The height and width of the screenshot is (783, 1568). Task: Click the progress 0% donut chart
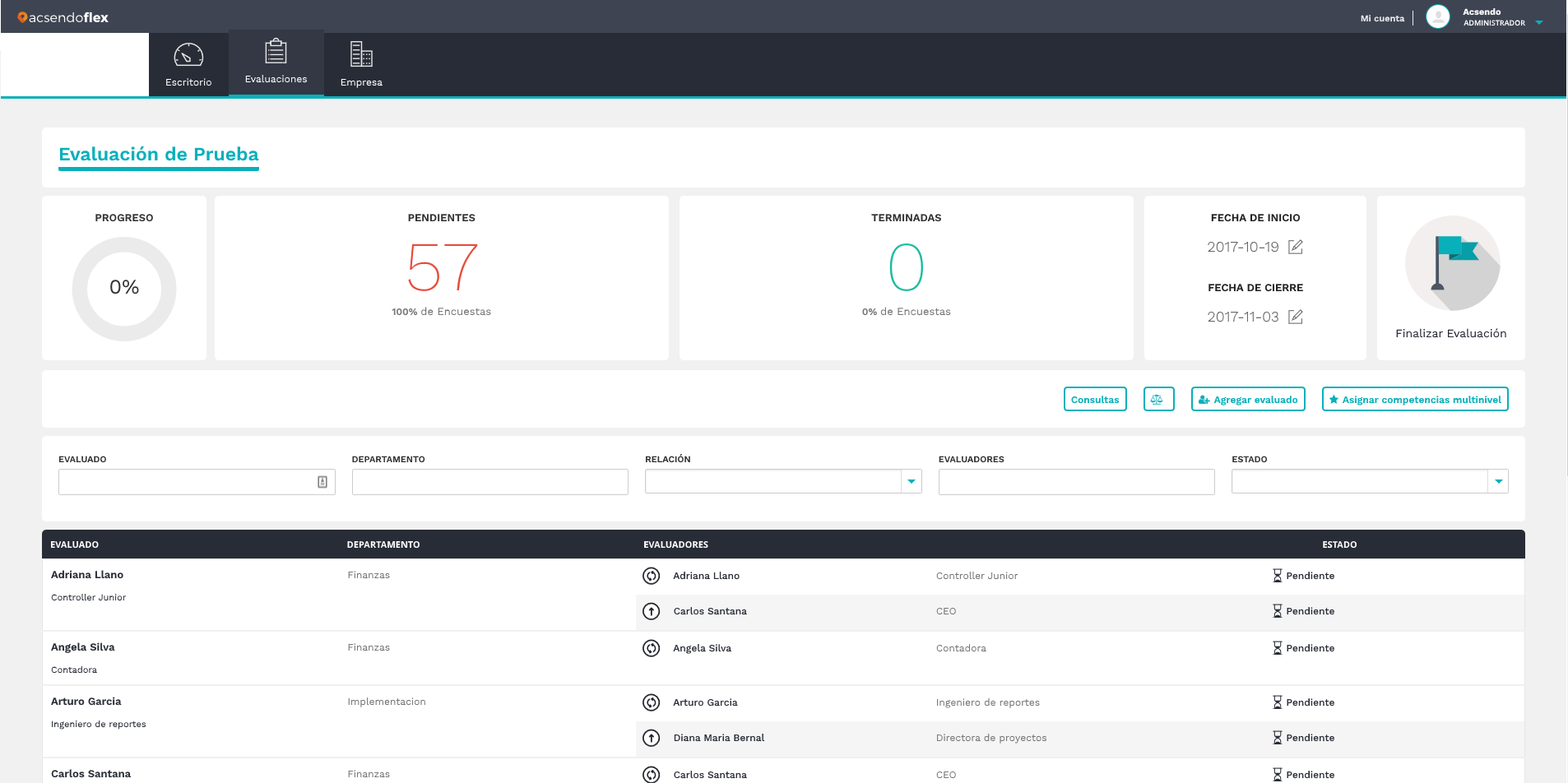(x=124, y=289)
